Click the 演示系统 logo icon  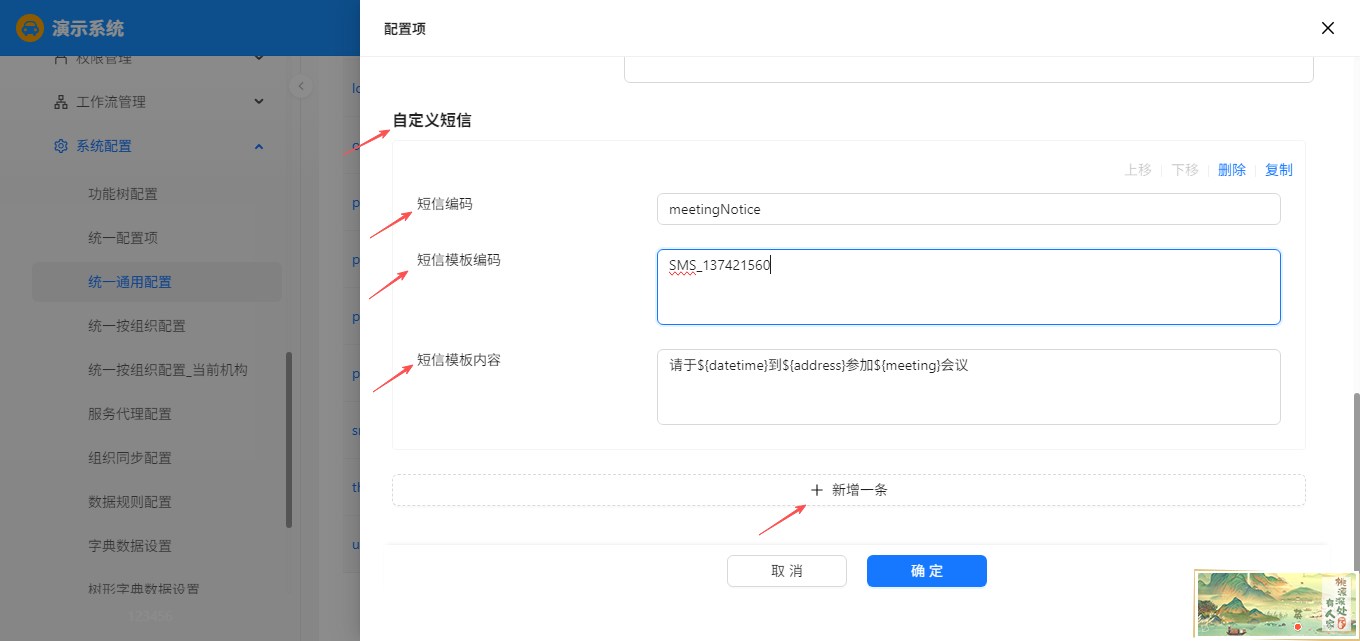(x=30, y=28)
